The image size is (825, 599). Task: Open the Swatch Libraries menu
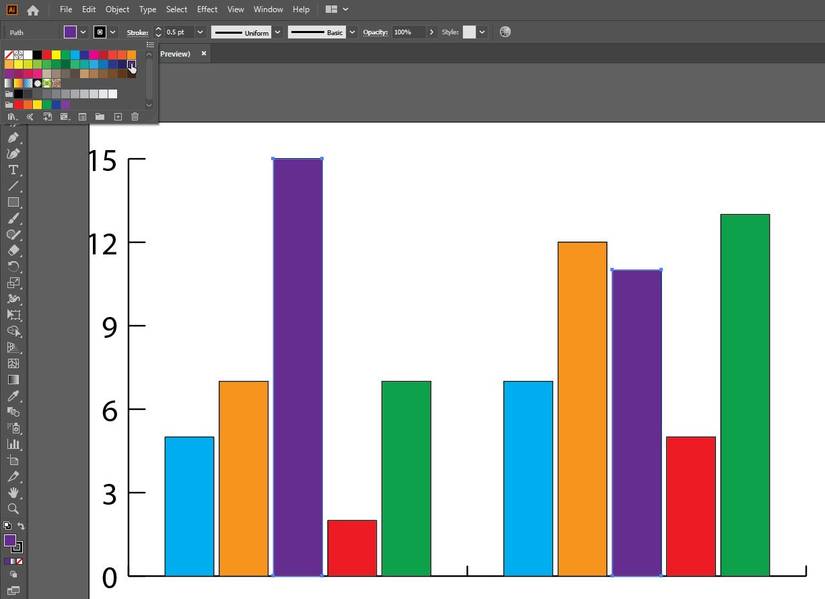[11, 117]
